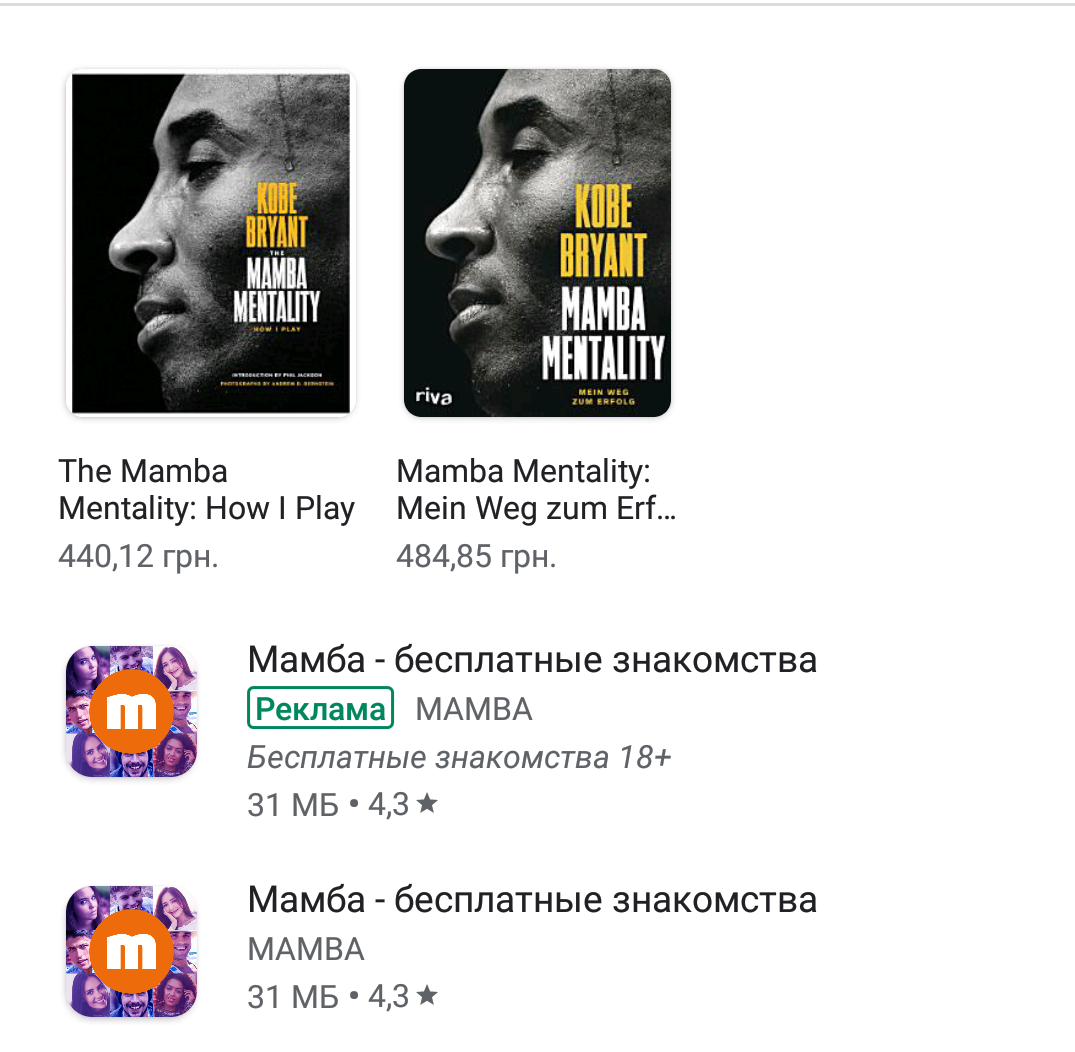Select MAMBA developer name beside Реклама badge
This screenshot has width=1075, height=1052.
pyautogui.click(x=474, y=709)
